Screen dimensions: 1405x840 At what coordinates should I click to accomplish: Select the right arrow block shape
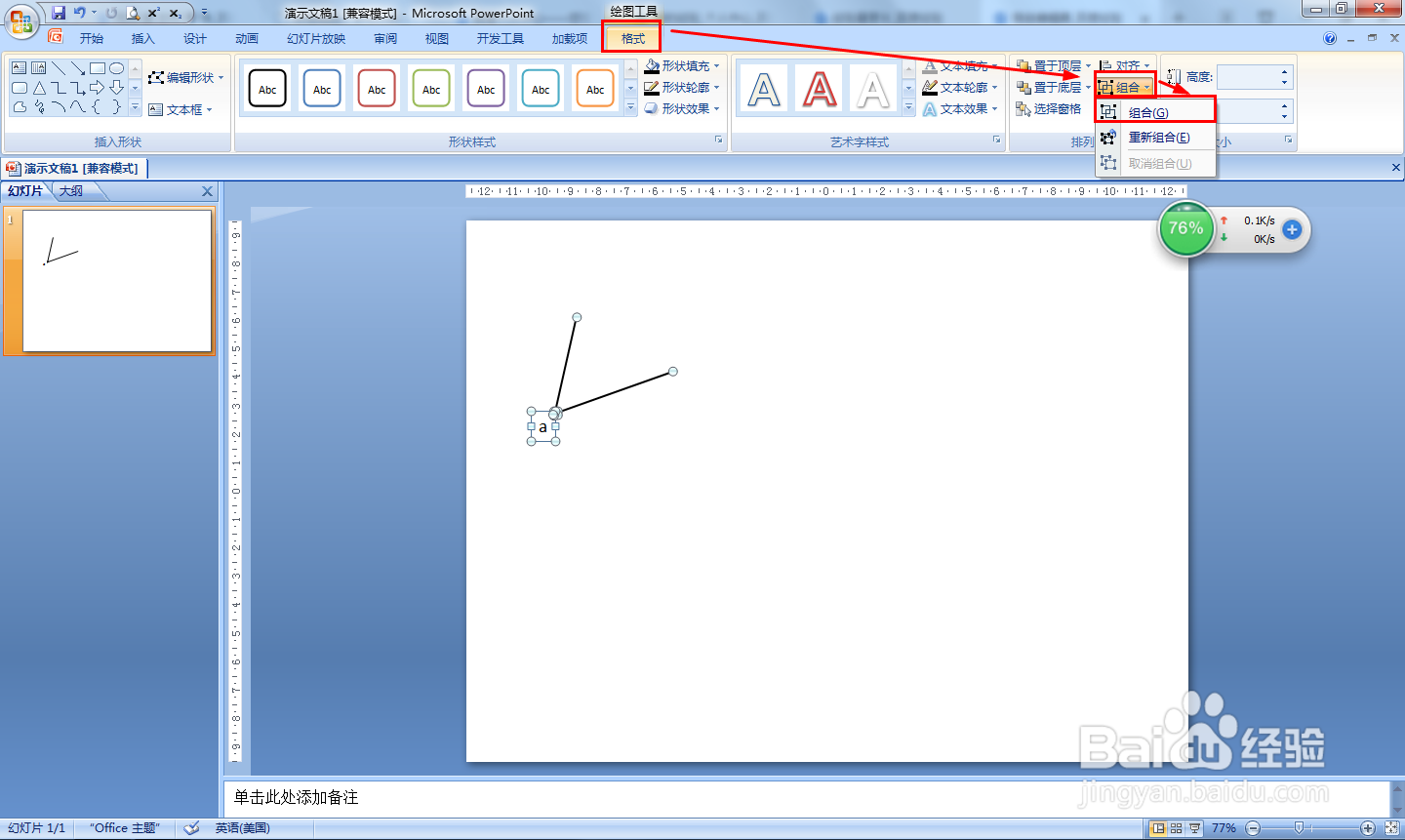98,88
